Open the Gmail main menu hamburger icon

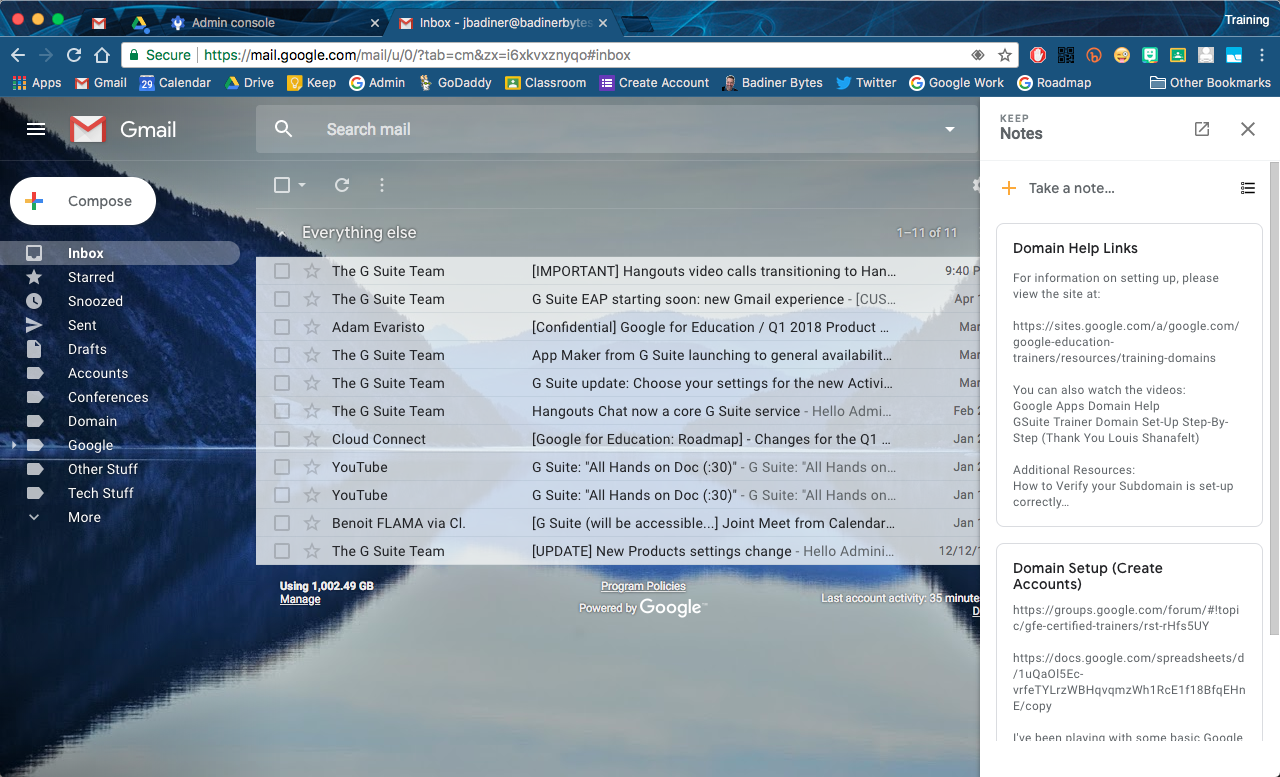[36, 129]
